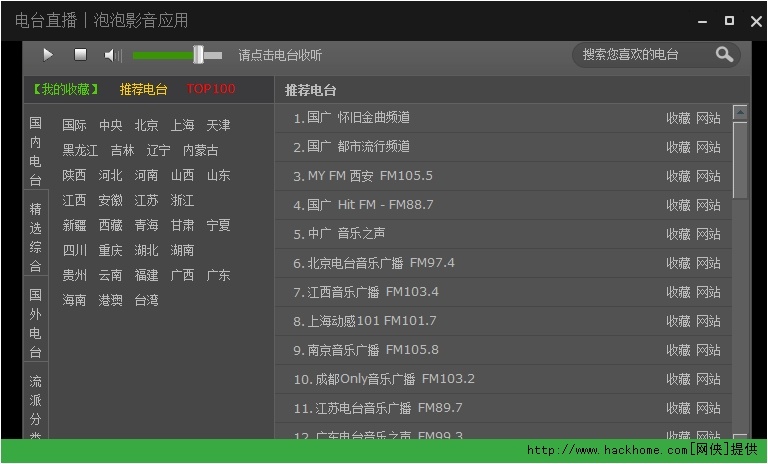Choose the 黑龙江 region
This screenshot has height=464, width=768.
coord(80,150)
